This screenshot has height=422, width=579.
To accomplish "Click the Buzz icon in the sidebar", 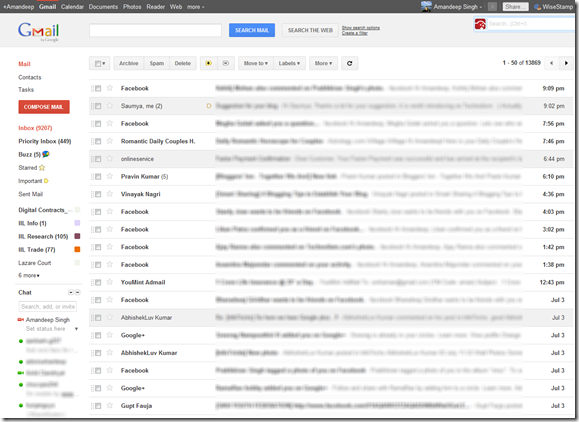I will point(46,154).
